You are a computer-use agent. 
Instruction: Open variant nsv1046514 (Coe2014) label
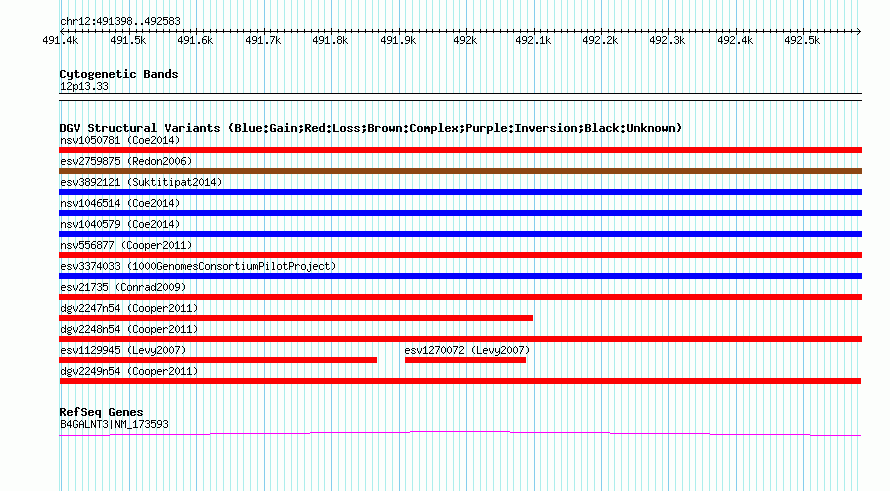point(120,203)
